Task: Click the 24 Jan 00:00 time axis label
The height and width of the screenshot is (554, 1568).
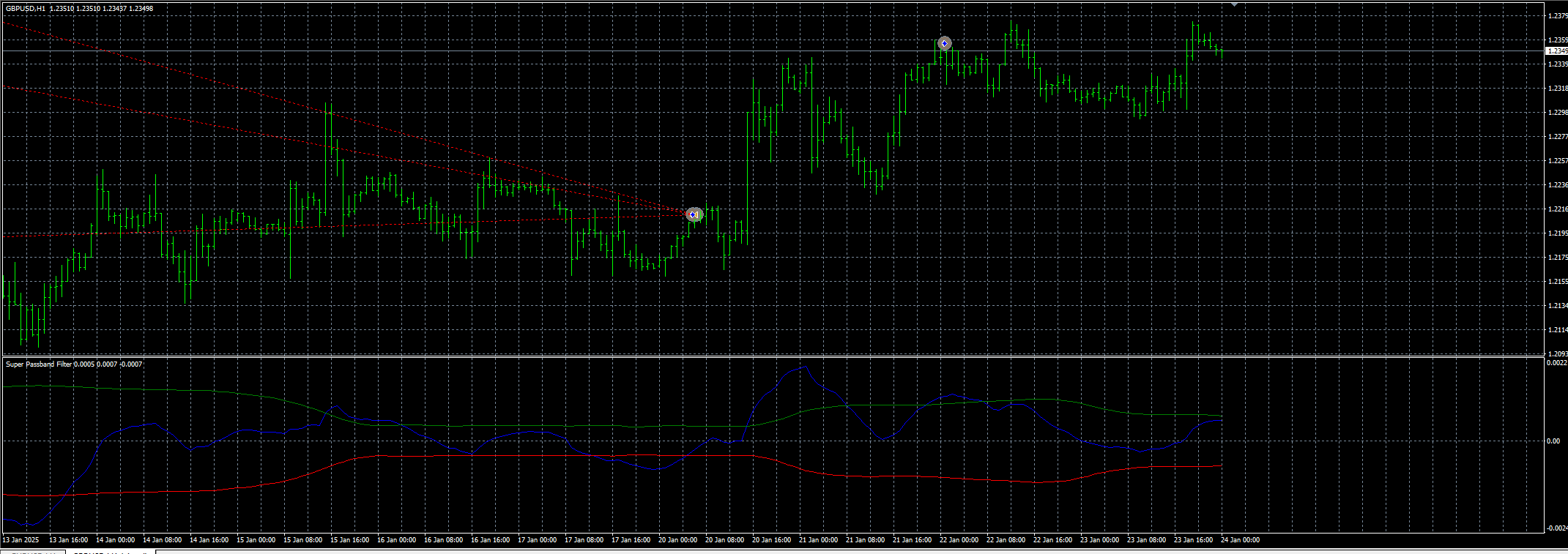Action: (1241, 540)
